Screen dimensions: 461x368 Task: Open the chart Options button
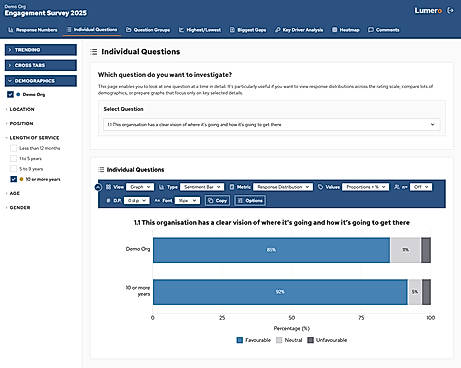pos(250,201)
